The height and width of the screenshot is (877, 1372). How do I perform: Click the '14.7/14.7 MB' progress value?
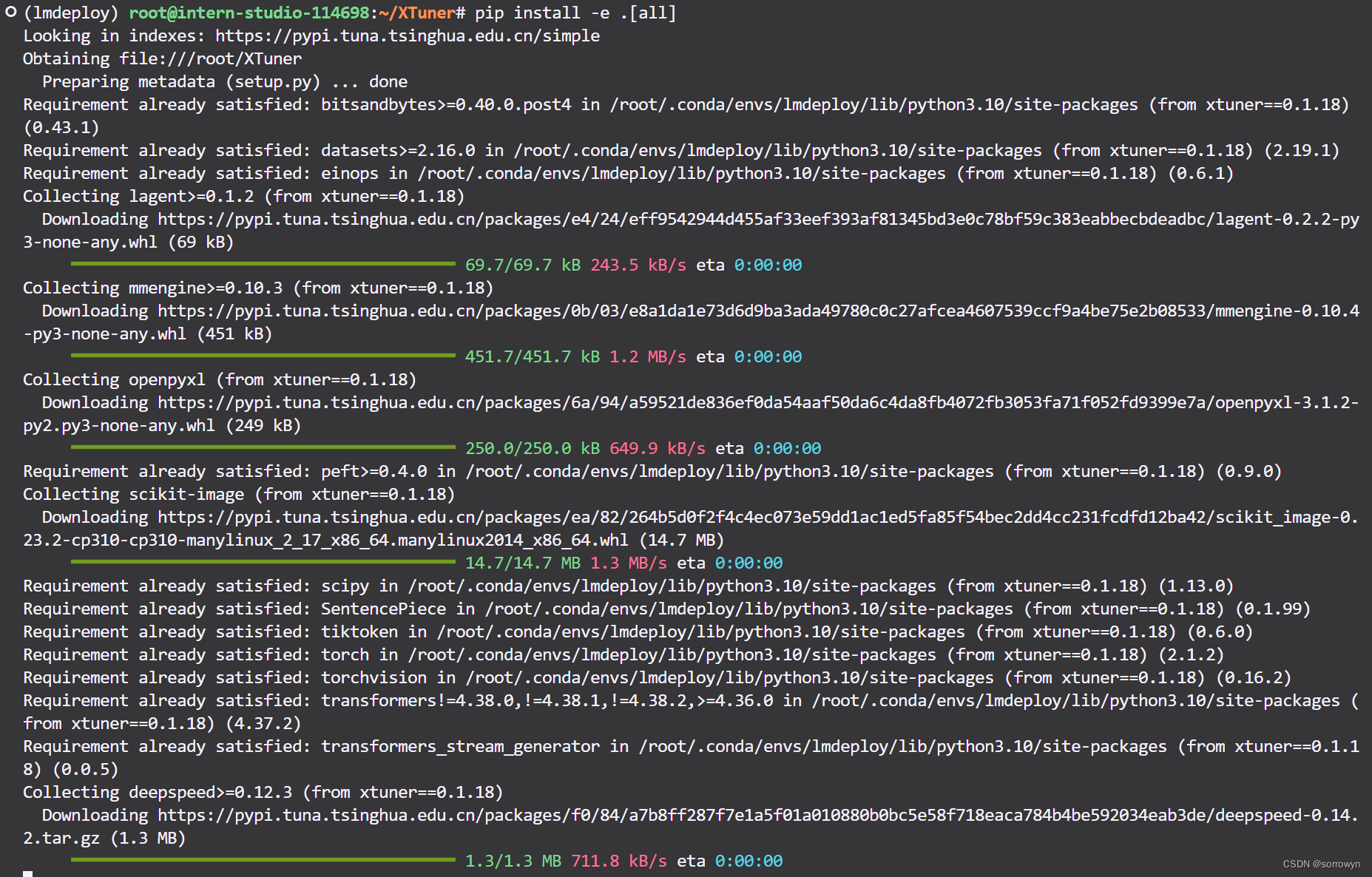(523, 563)
